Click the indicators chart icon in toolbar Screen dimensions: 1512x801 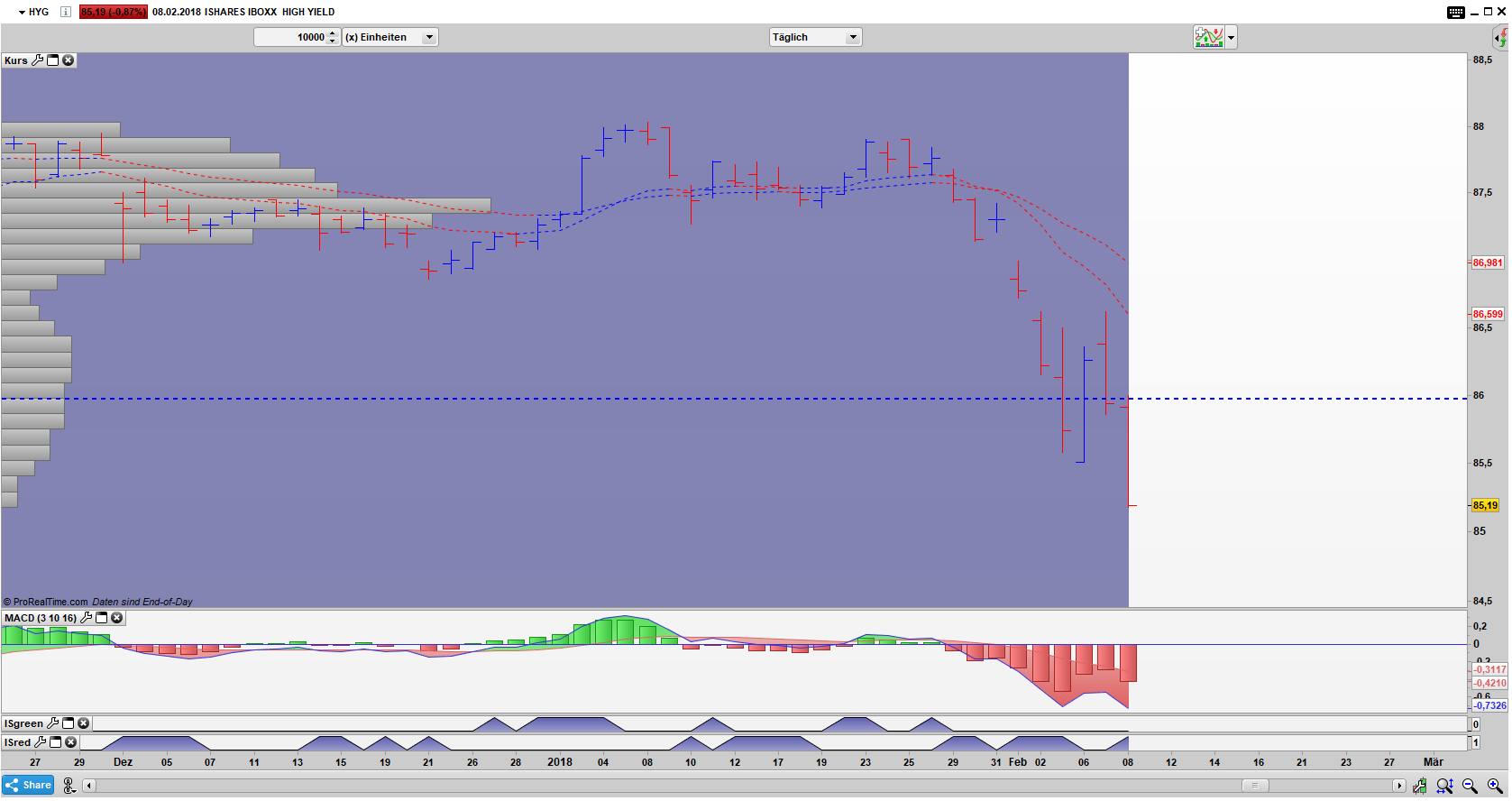tap(1208, 37)
